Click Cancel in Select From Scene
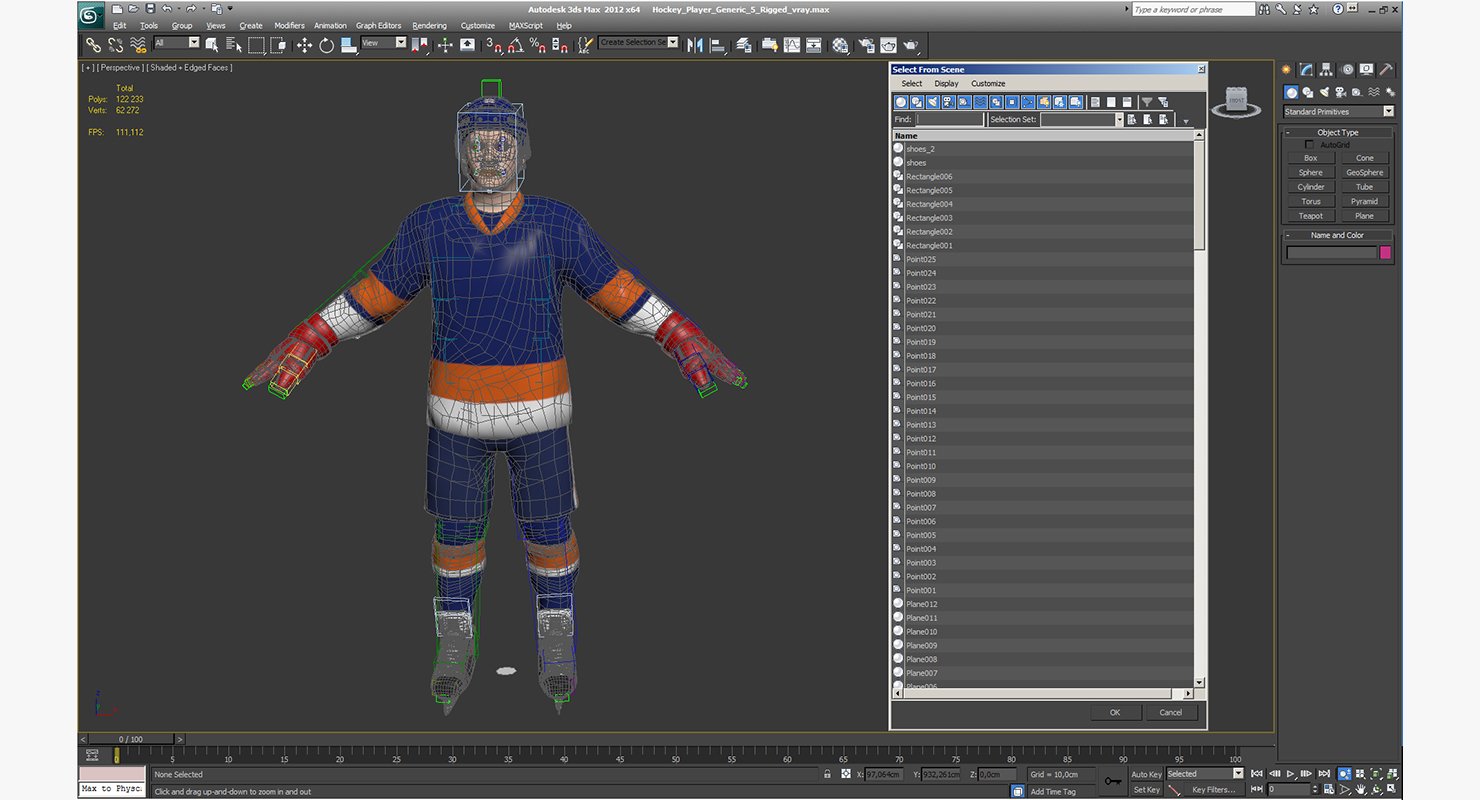The height and width of the screenshot is (800, 1480). 1170,713
